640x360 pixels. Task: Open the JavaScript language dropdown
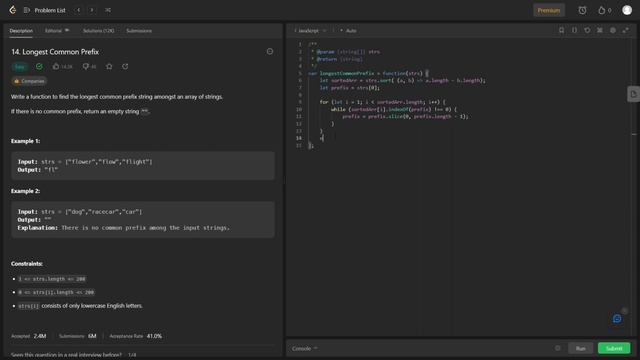311,31
